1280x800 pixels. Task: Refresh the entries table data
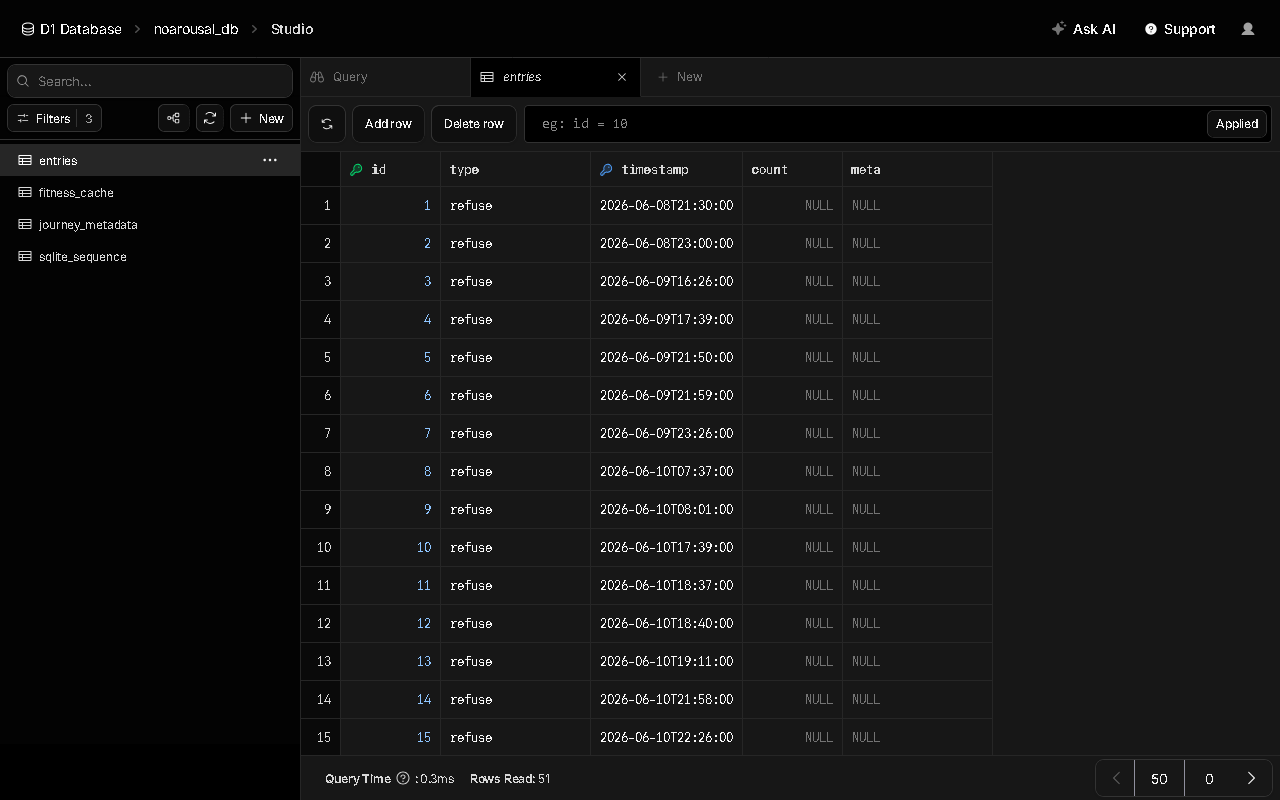pos(327,124)
